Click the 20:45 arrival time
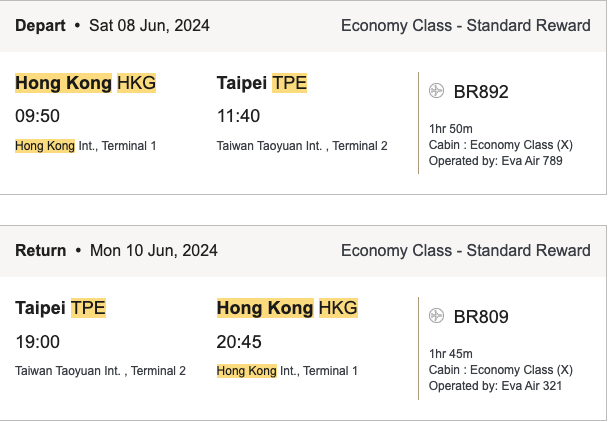The width and height of the screenshot is (608, 422). pyautogui.click(x=239, y=342)
